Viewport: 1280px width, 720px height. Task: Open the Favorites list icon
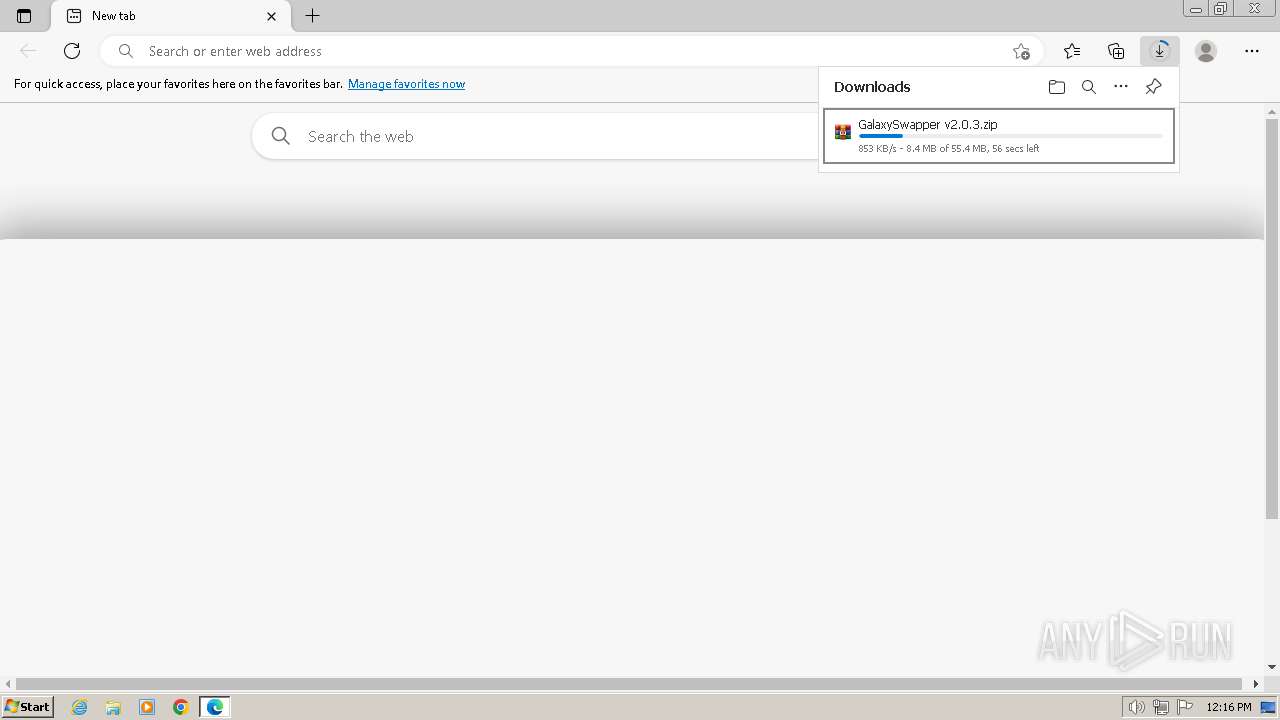[1072, 51]
